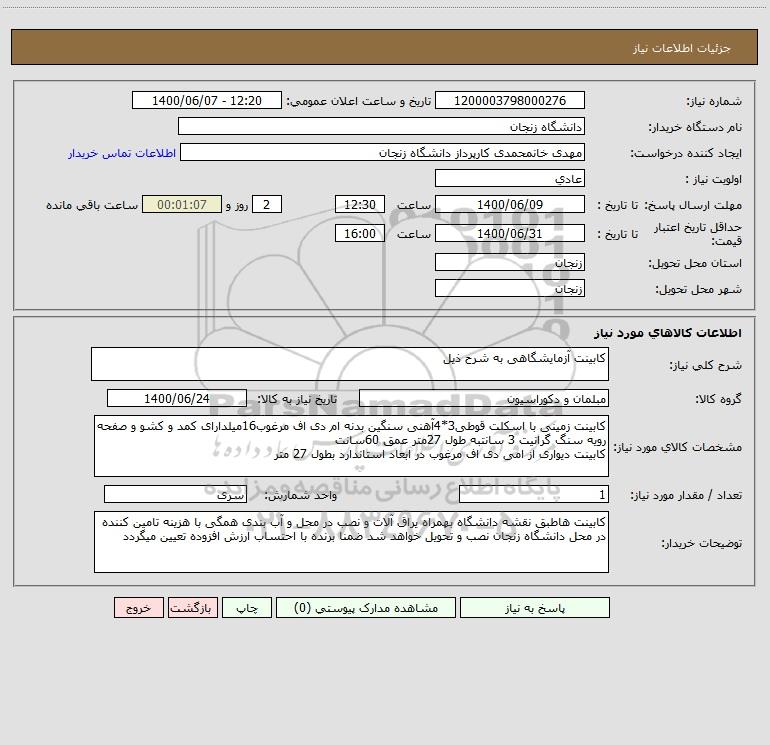Click the label تاریخ نیاز به کالا
770x745 pixels.
pyautogui.click(x=297, y=399)
